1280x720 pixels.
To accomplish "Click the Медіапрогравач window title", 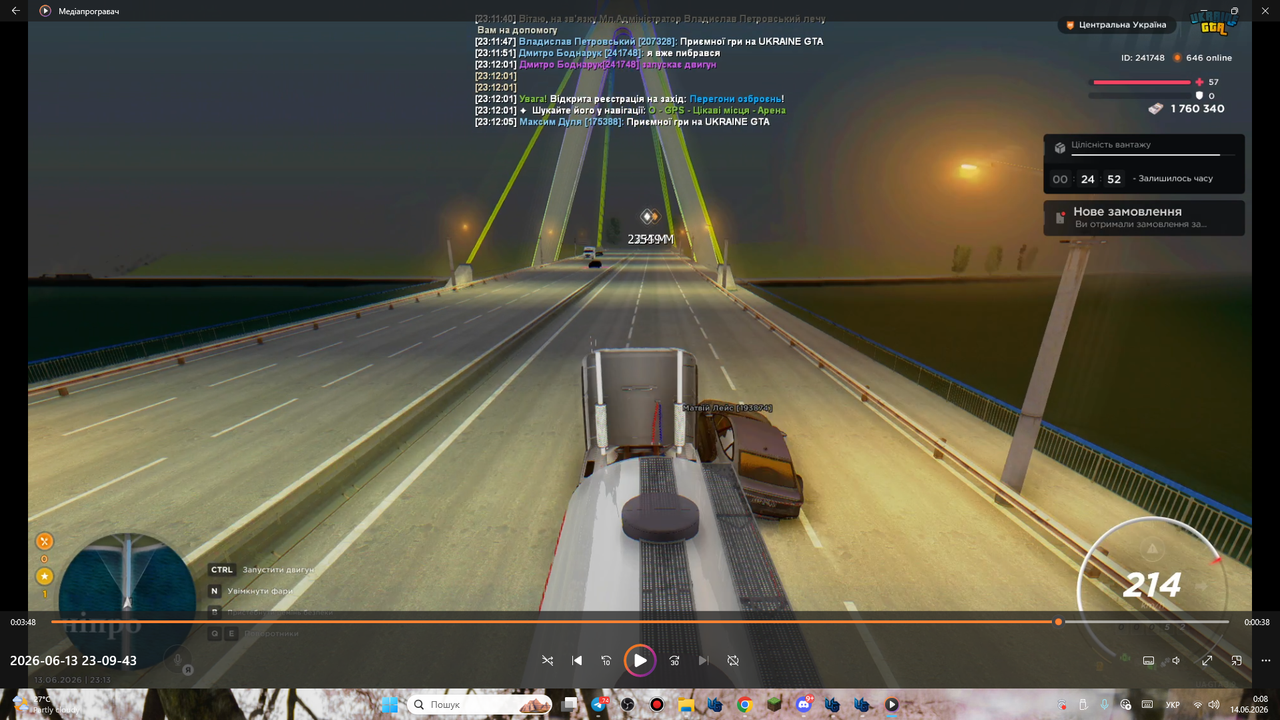I will click(x=89, y=11).
